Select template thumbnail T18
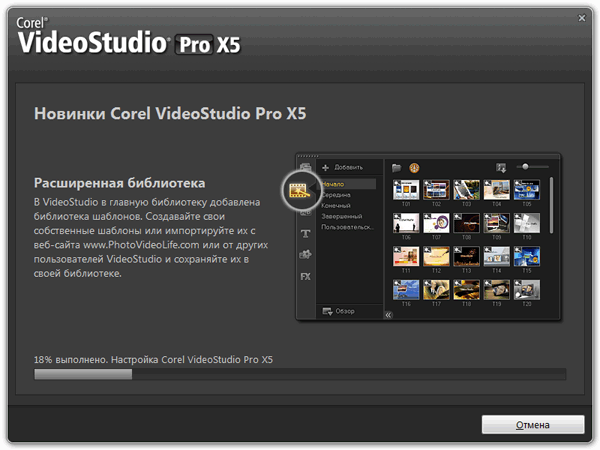Image resolution: width=600 pixels, height=450 pixels. coord(466,290)
